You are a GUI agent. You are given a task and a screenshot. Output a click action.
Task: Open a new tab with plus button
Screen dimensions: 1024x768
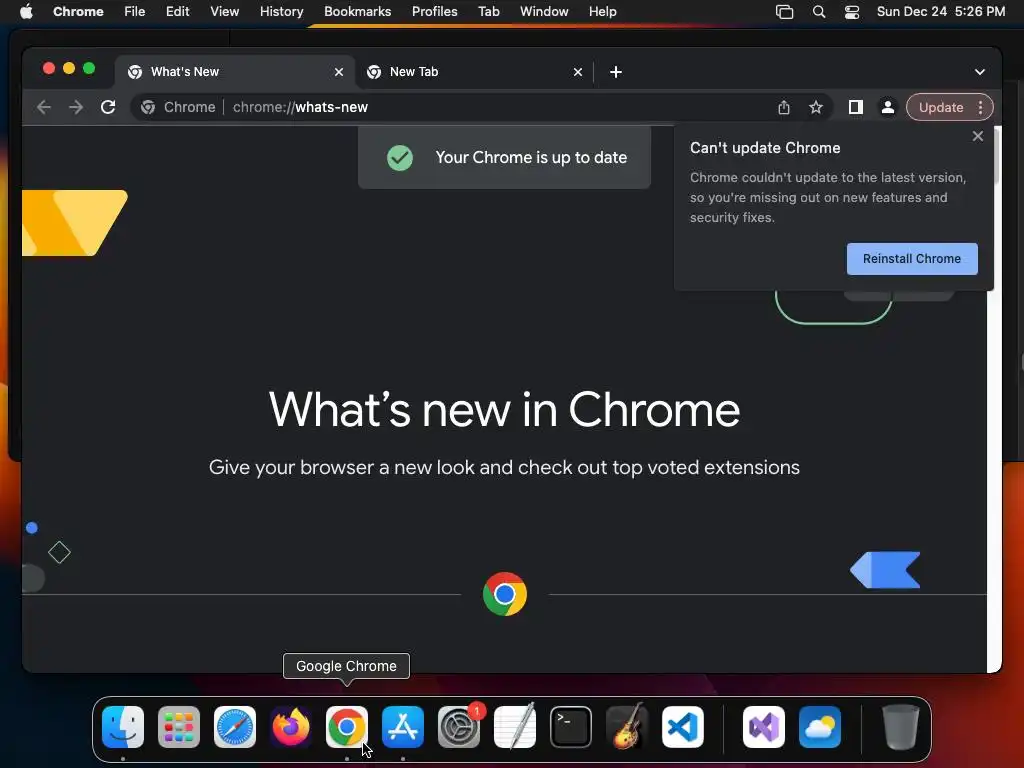click(x=616, y=72)
